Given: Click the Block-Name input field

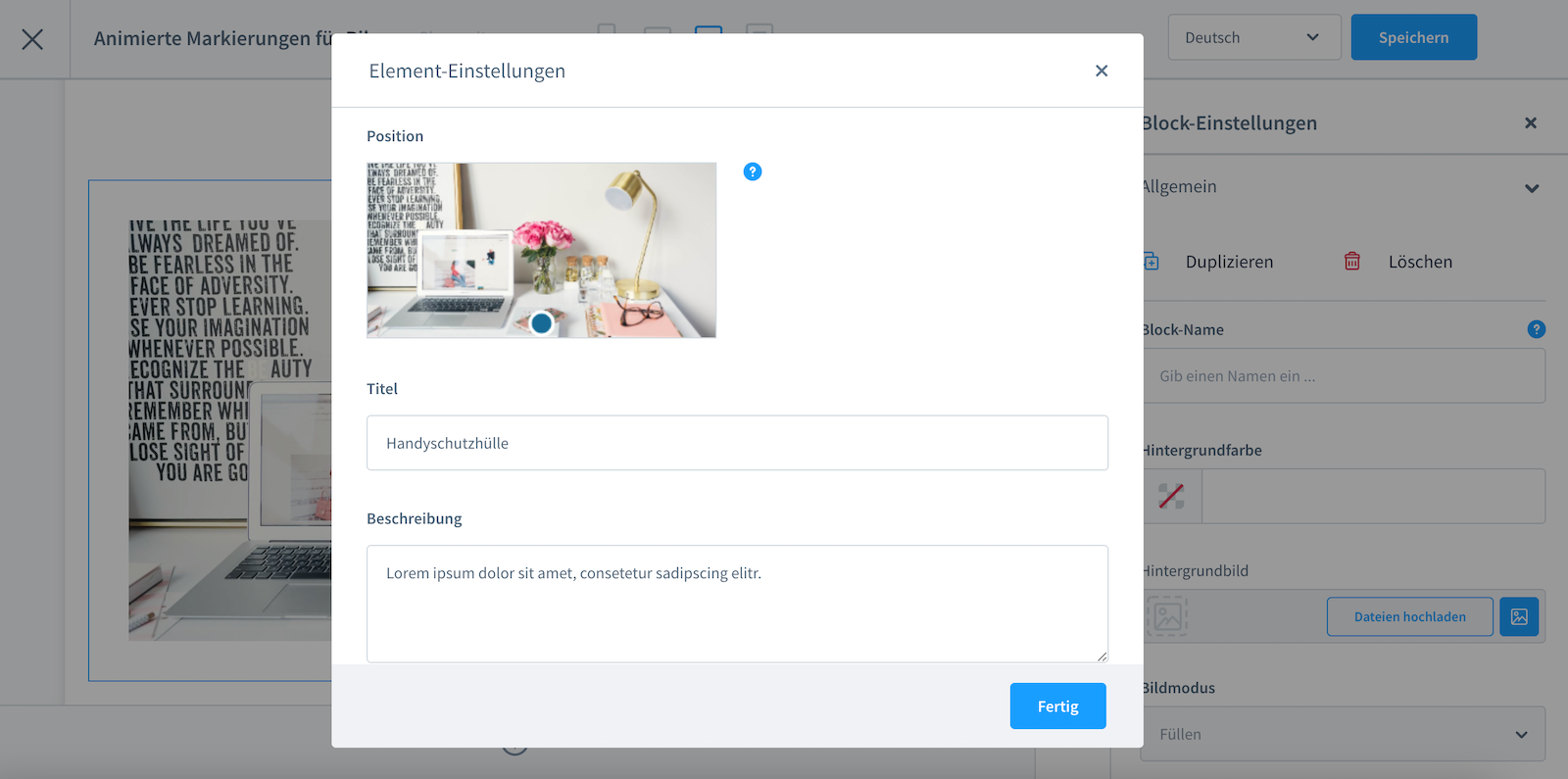Looking at the screenshot, I should pyautogui.click(x=1344, y=375).
